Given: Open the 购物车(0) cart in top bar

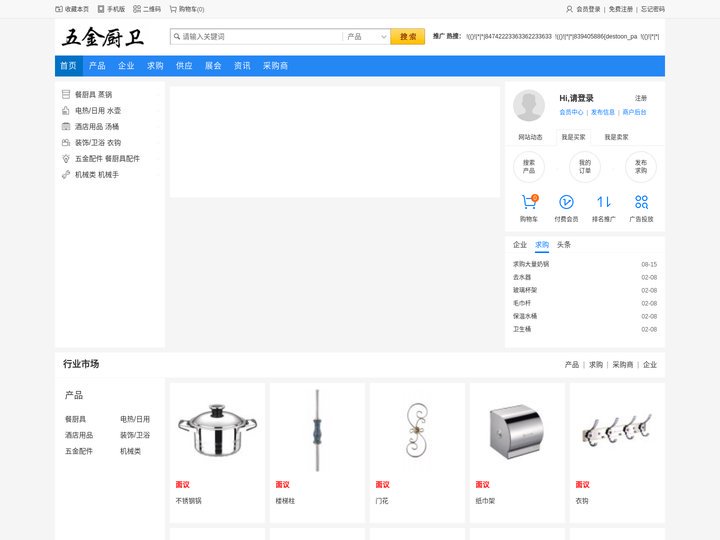Looking at the screenshot, I should 187,9.
